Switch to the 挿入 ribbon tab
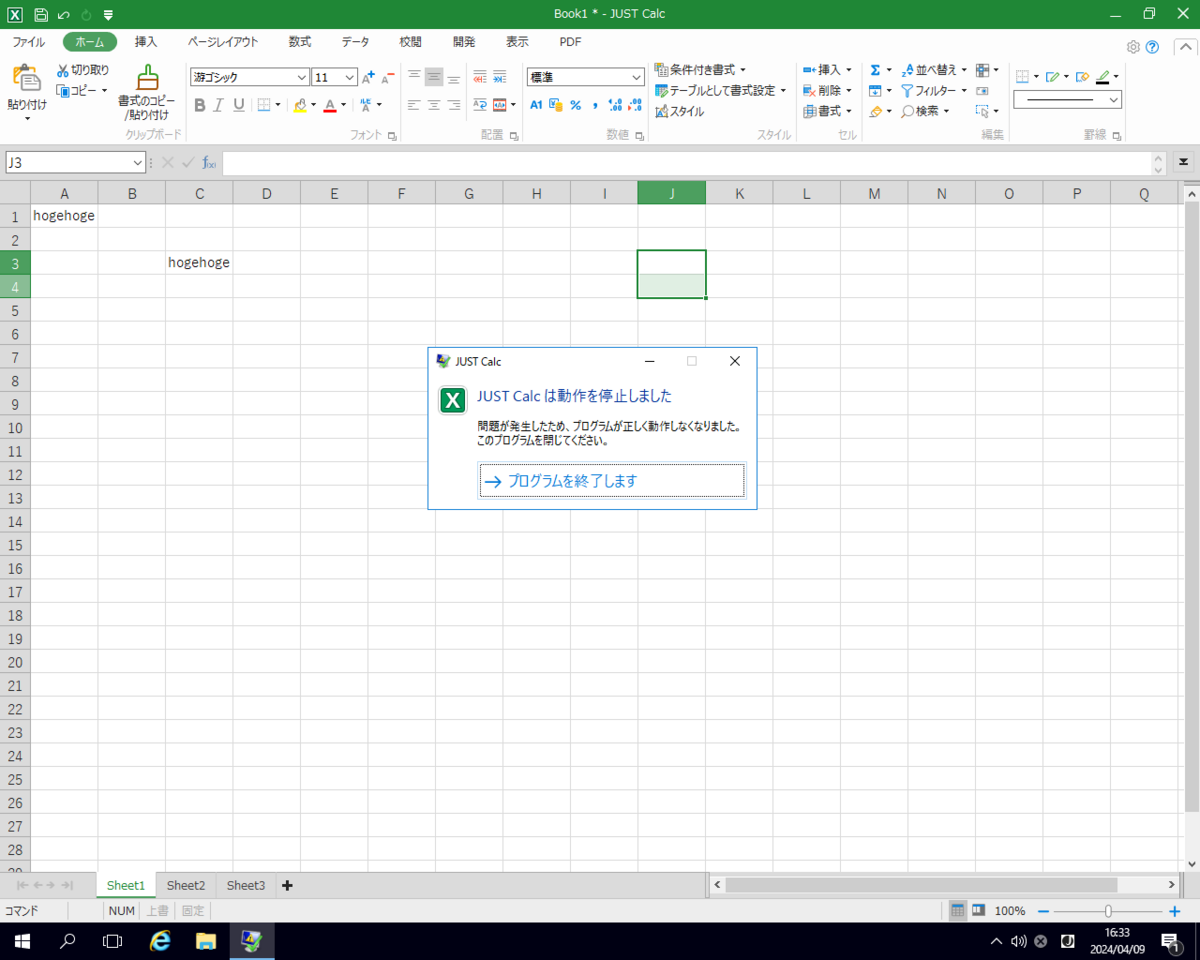The image size is (1200, 960). tap(146, 42)
